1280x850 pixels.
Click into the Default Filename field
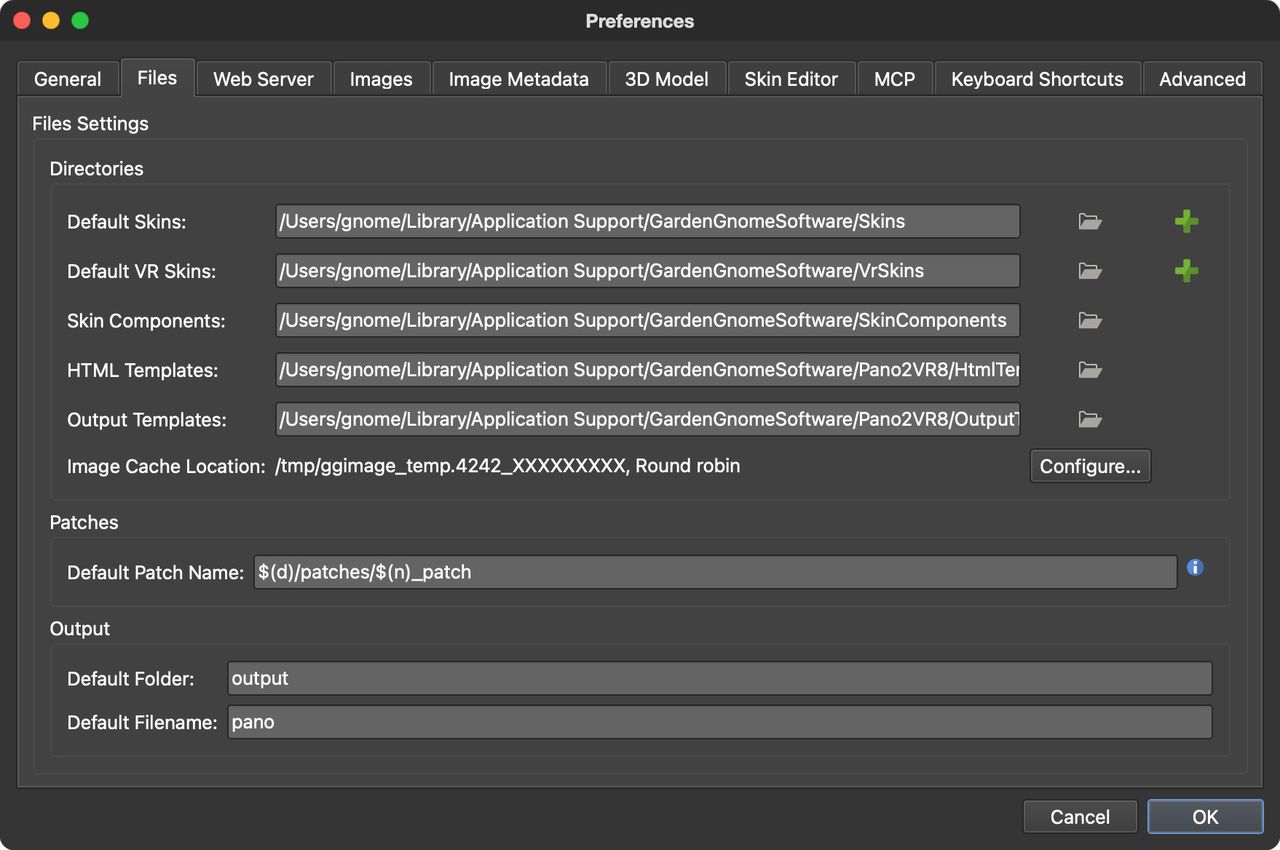point(720,722)
